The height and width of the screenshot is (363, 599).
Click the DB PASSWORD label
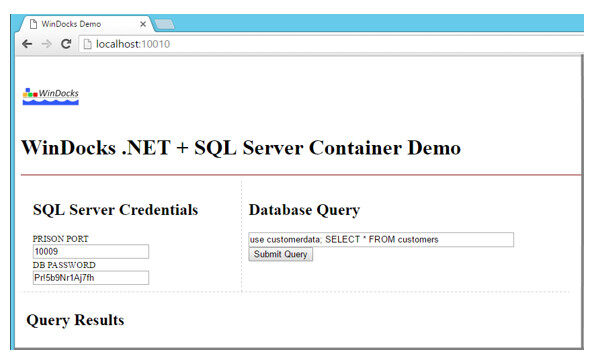tap(64, 265)
